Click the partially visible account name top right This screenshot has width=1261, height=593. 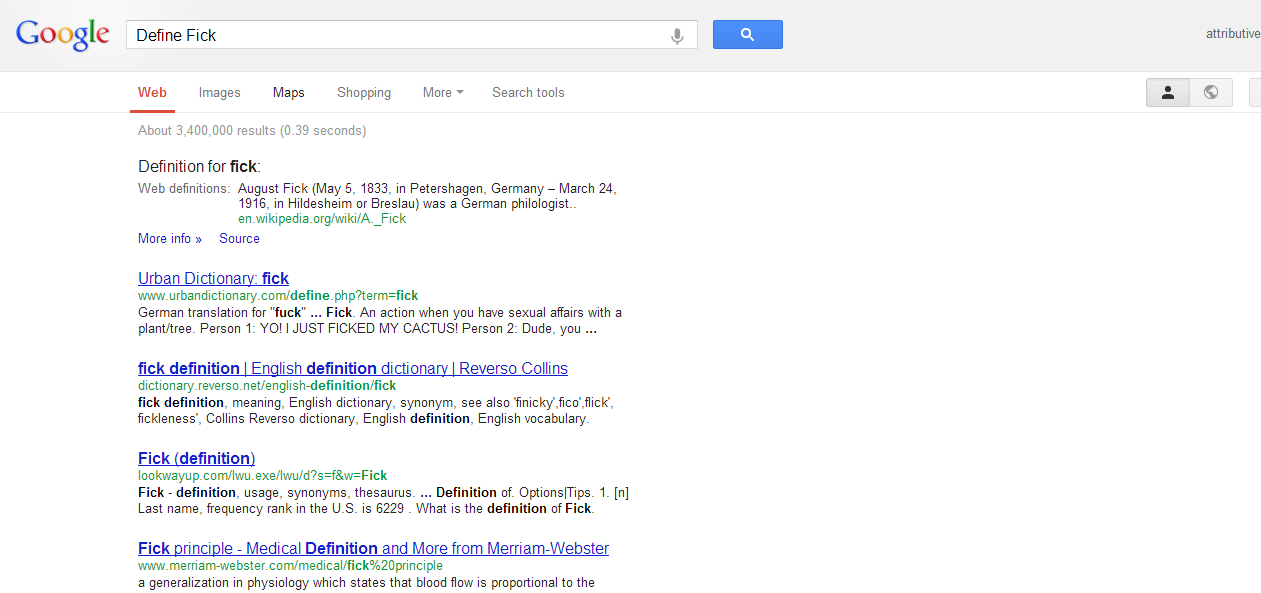1233,34
